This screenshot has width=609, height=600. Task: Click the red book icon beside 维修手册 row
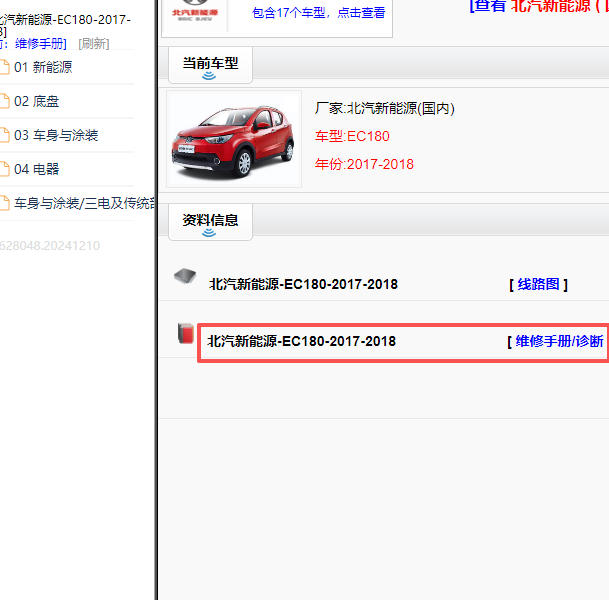[x=186, y=333]
